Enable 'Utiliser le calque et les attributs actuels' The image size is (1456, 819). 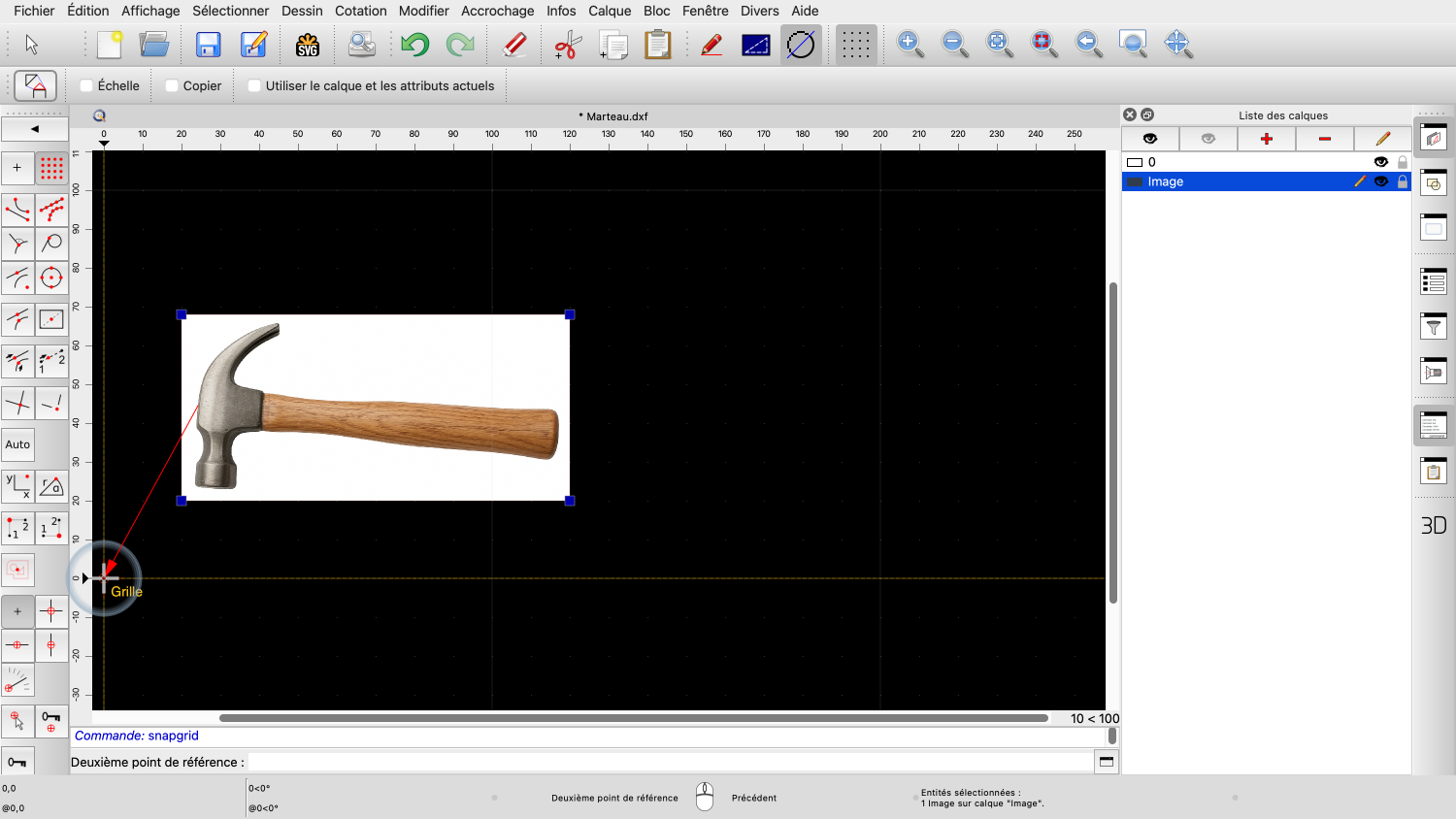(254, 85)
